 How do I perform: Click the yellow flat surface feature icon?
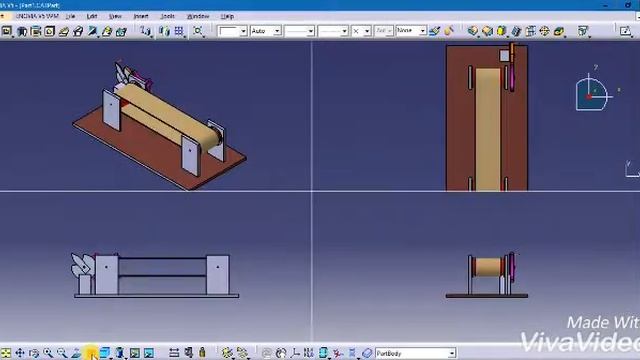(x=64, y=31)
